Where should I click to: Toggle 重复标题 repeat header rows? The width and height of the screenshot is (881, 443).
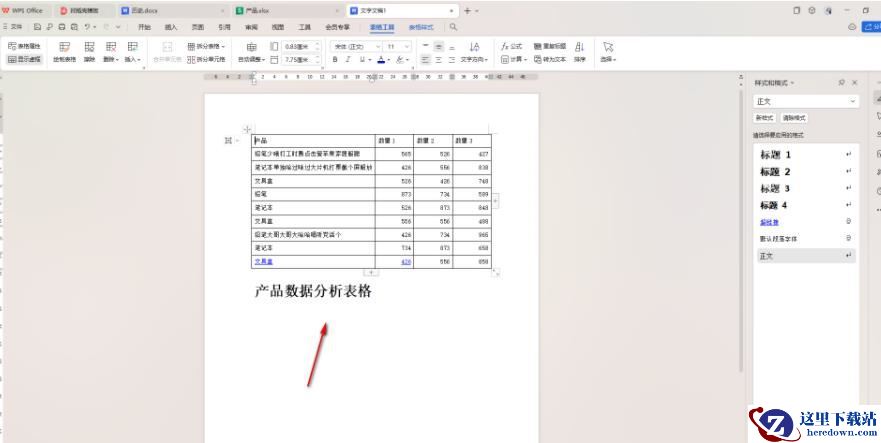[549, 46]
